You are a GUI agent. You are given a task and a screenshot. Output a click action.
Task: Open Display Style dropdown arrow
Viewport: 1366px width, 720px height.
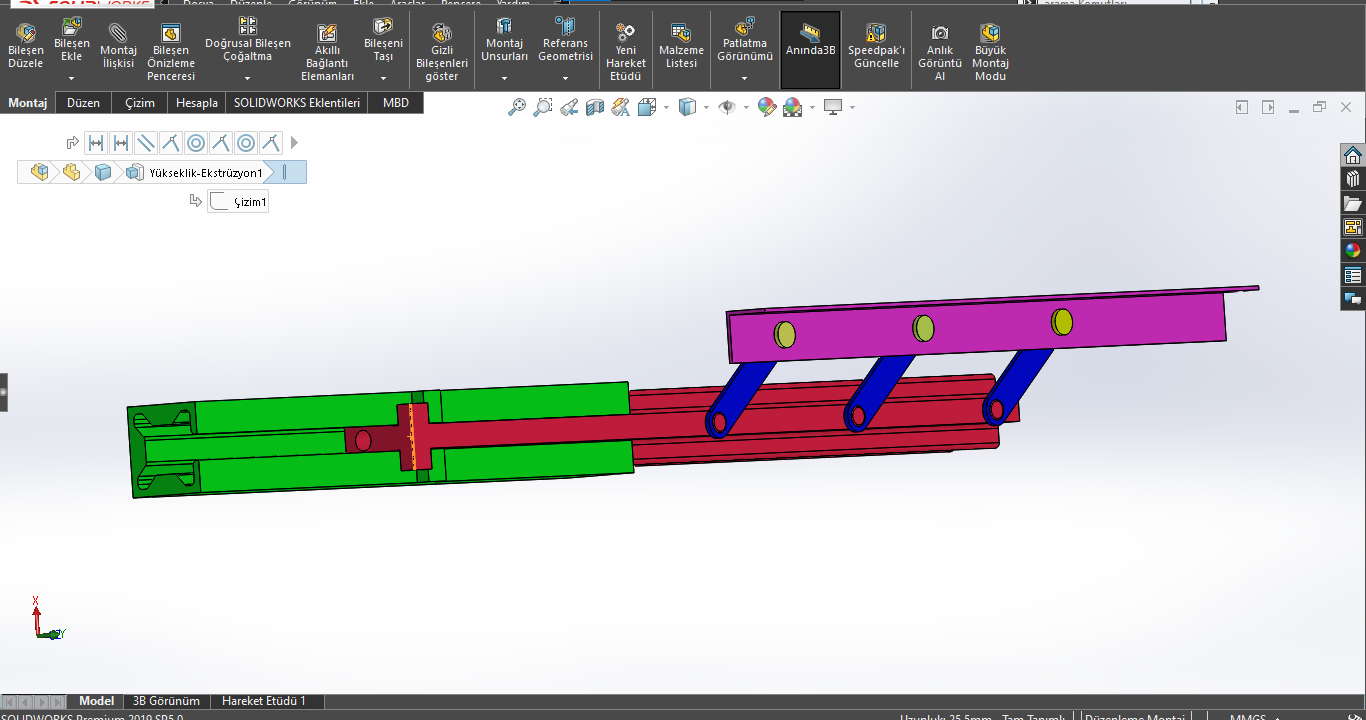(706, 107)
